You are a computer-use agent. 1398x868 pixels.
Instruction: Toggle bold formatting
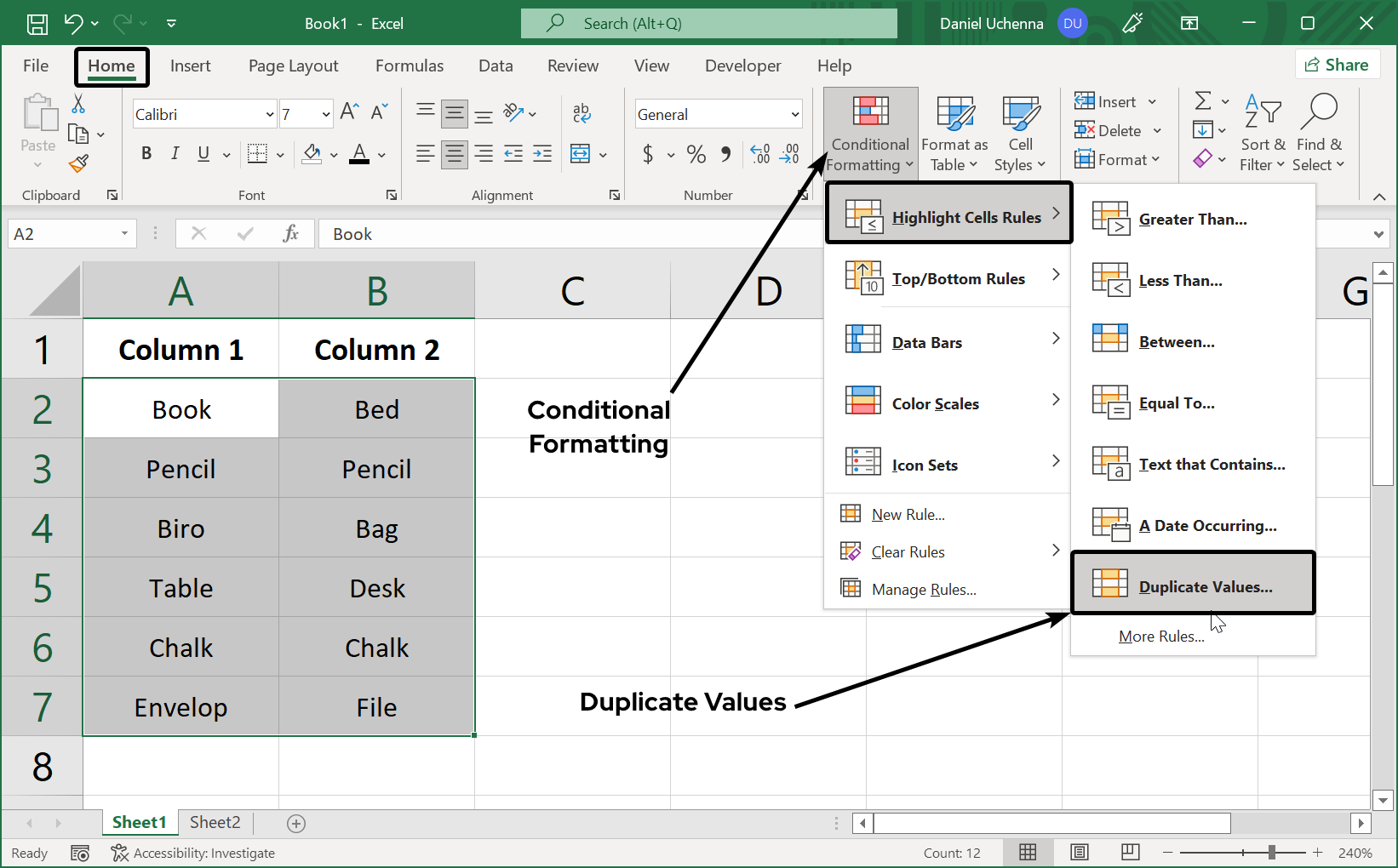[x=146, y=154]
